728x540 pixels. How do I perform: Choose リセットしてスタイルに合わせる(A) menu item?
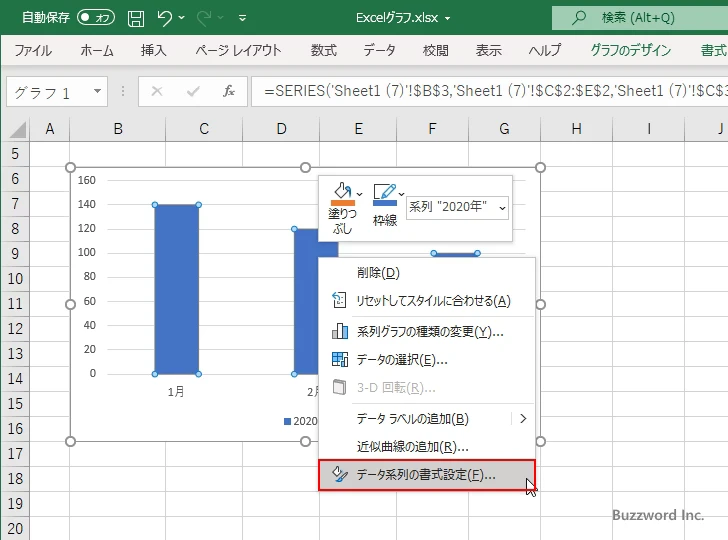427,301
